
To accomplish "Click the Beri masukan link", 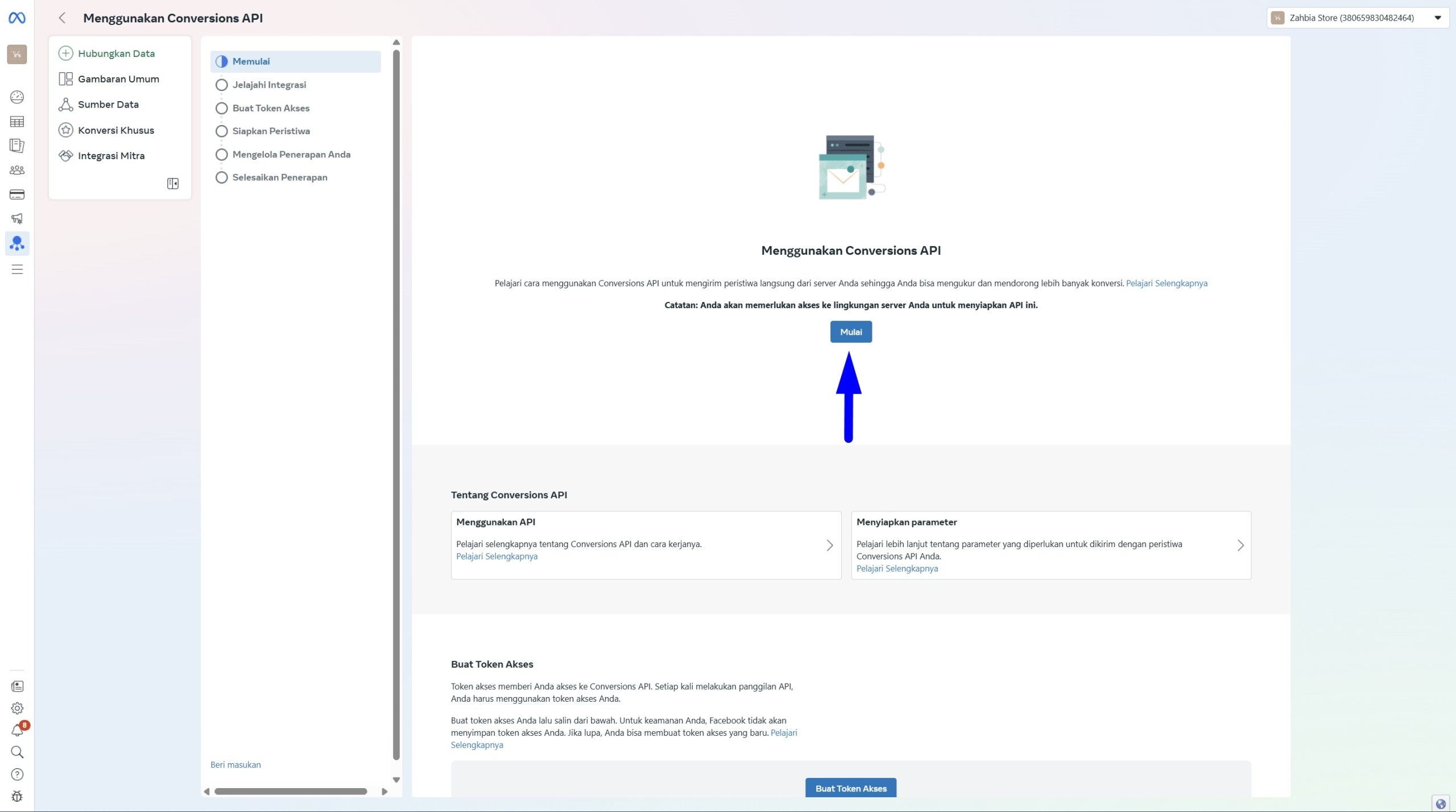I will (x=235, y=765).
